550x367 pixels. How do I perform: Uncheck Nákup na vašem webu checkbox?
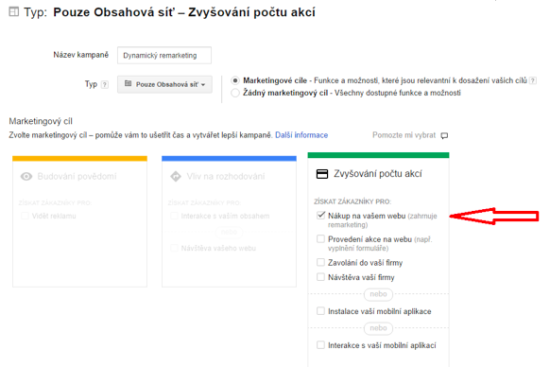click(x=321, y=215)
